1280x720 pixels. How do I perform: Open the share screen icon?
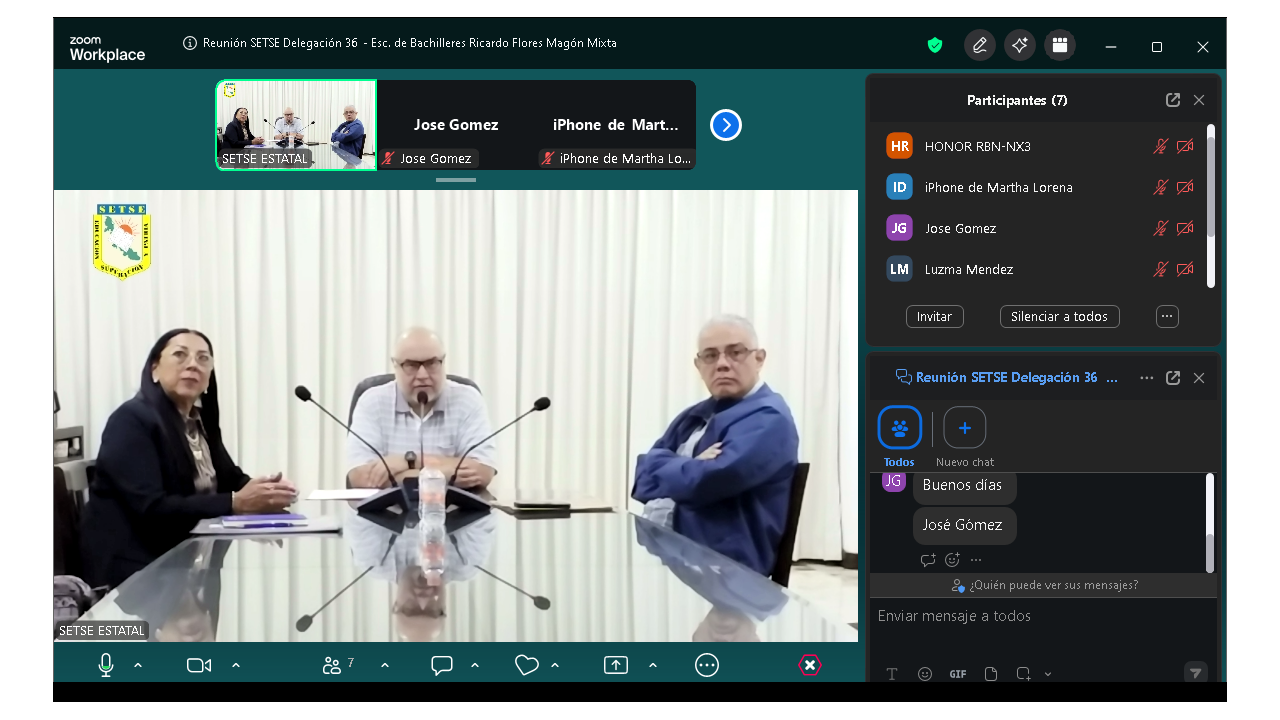tap(616, 665)
